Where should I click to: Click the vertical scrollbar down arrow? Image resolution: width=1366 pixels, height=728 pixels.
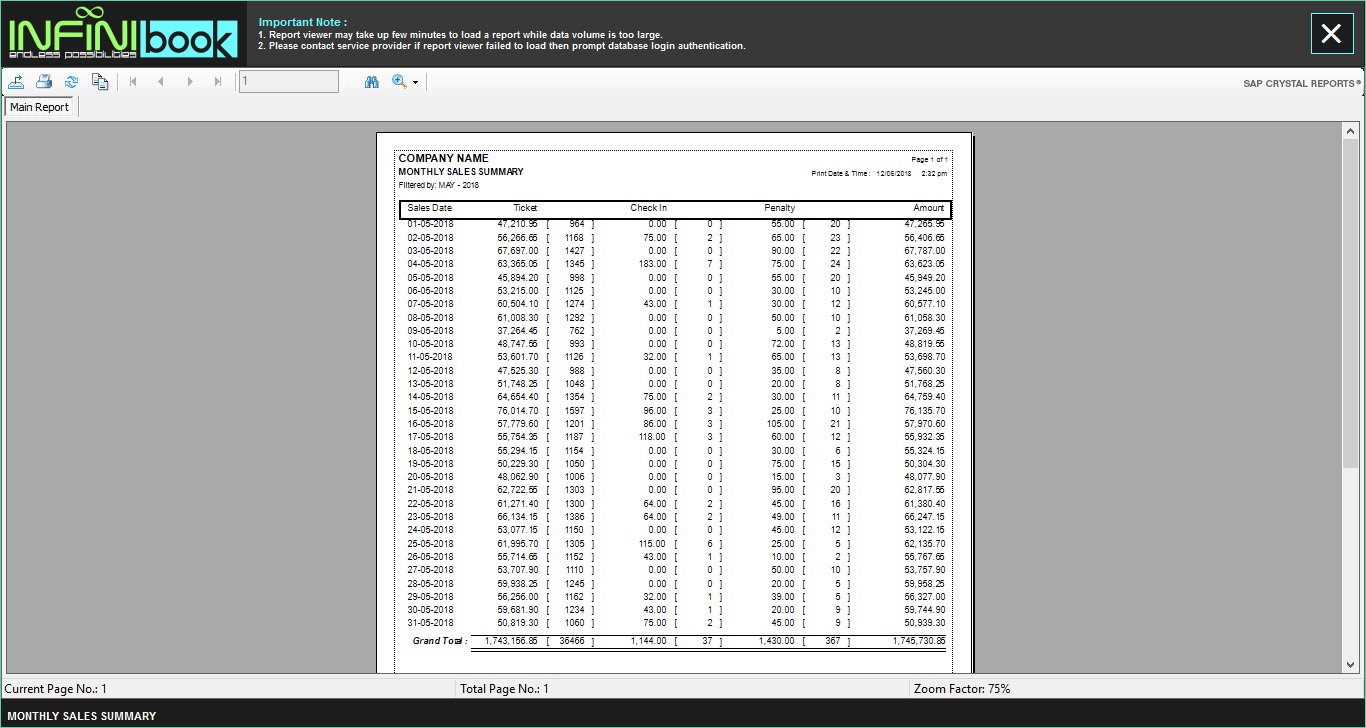(1350, 665)
